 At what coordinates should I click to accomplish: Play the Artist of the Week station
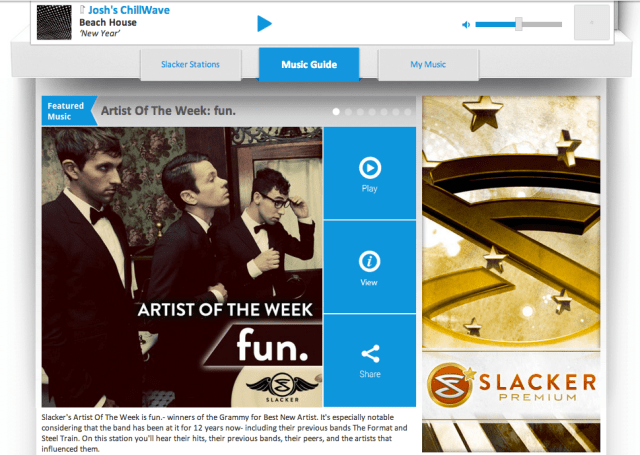(x=370, y=173)
